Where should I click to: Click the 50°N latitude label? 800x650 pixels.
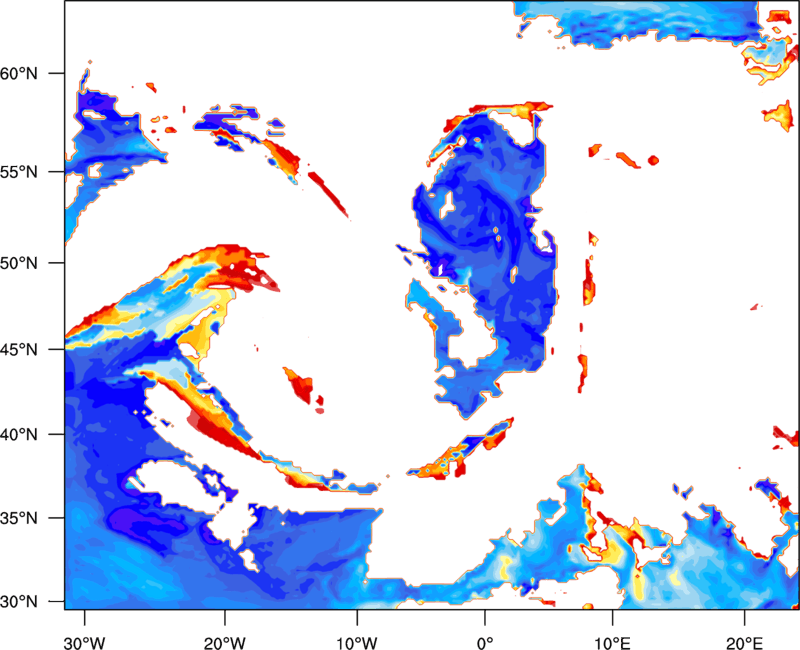pyautogui.click(x=19, y=263)
